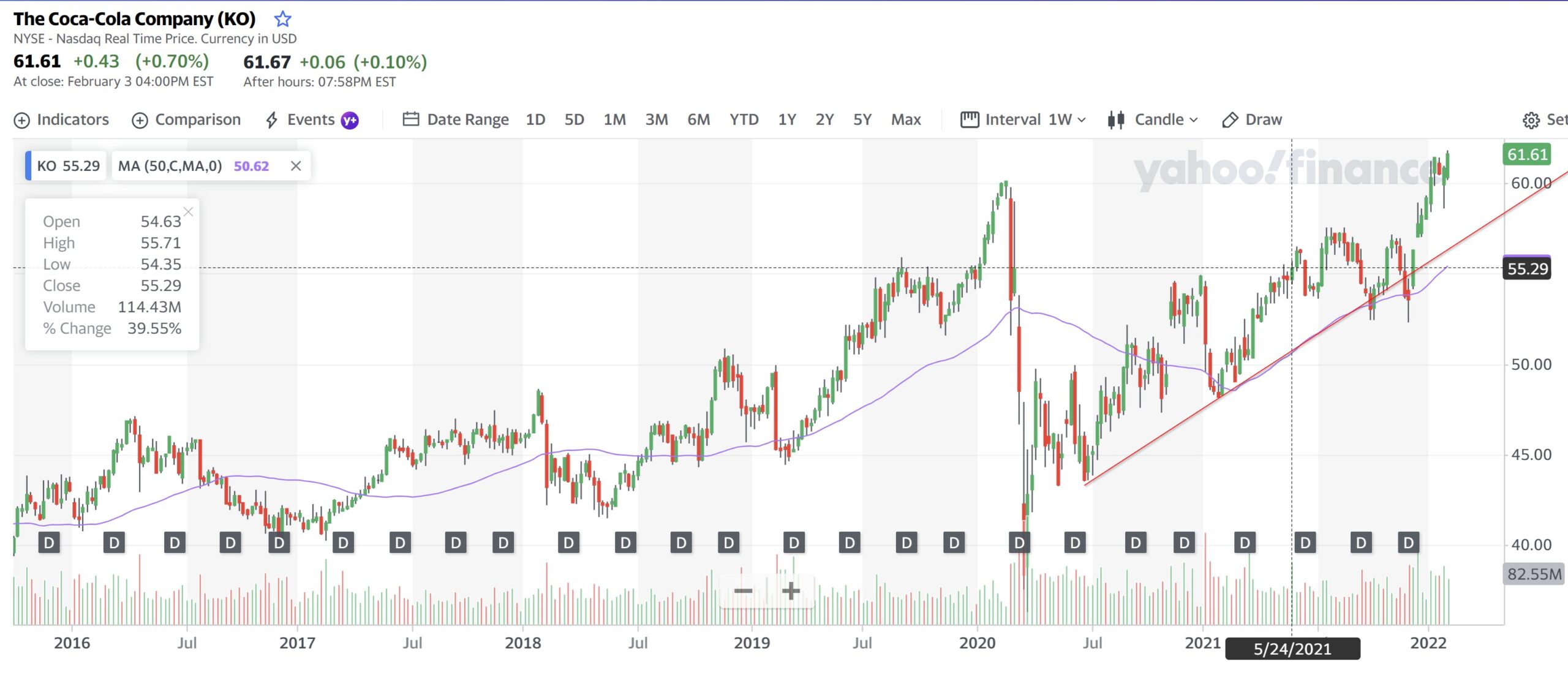Select the 1Y time range

pyautogui.click(x=787, y=119)
